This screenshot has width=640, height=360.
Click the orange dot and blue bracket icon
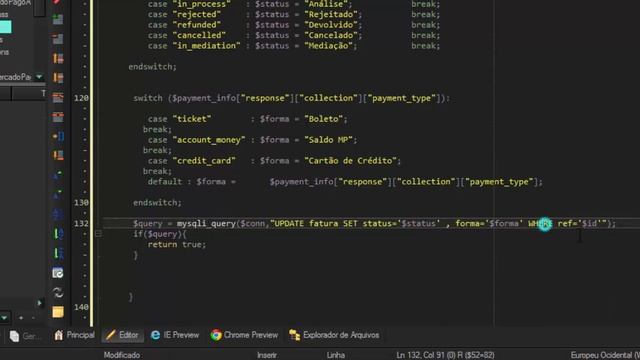[x=58, y=136]
